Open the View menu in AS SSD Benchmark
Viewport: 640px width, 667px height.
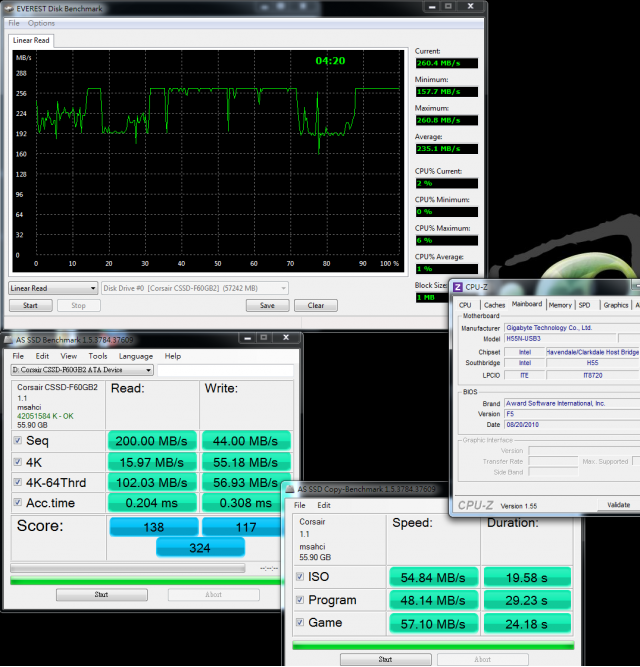(68, 356)
